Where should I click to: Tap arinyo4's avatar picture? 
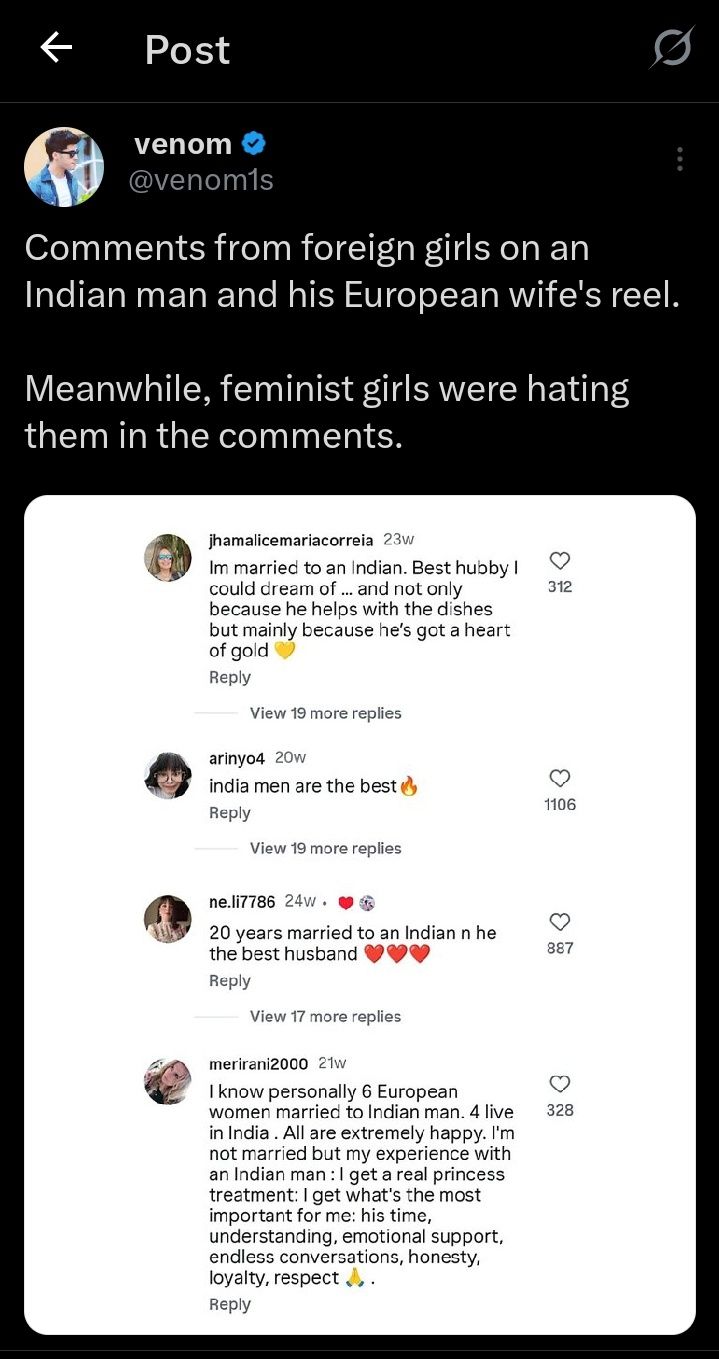pos(168,775)
